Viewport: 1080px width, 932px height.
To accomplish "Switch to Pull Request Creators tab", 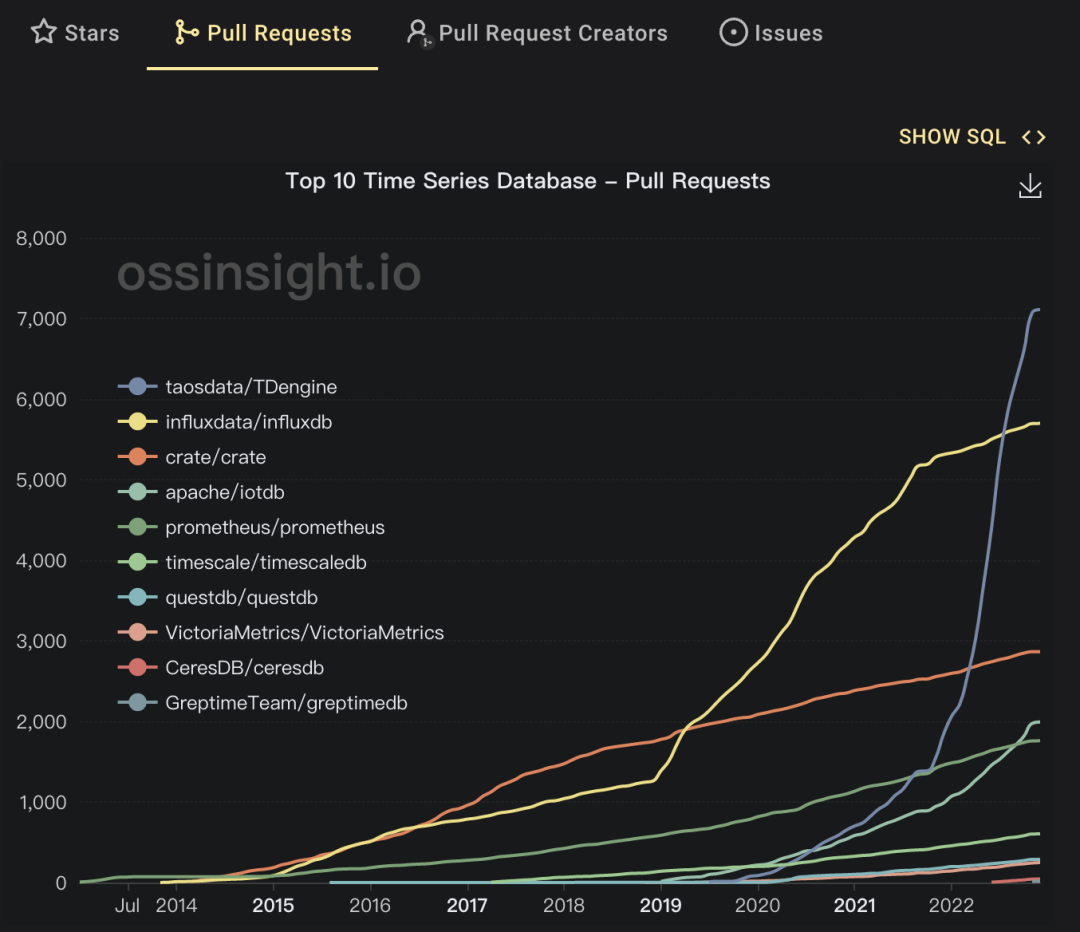I will (537, 33).
